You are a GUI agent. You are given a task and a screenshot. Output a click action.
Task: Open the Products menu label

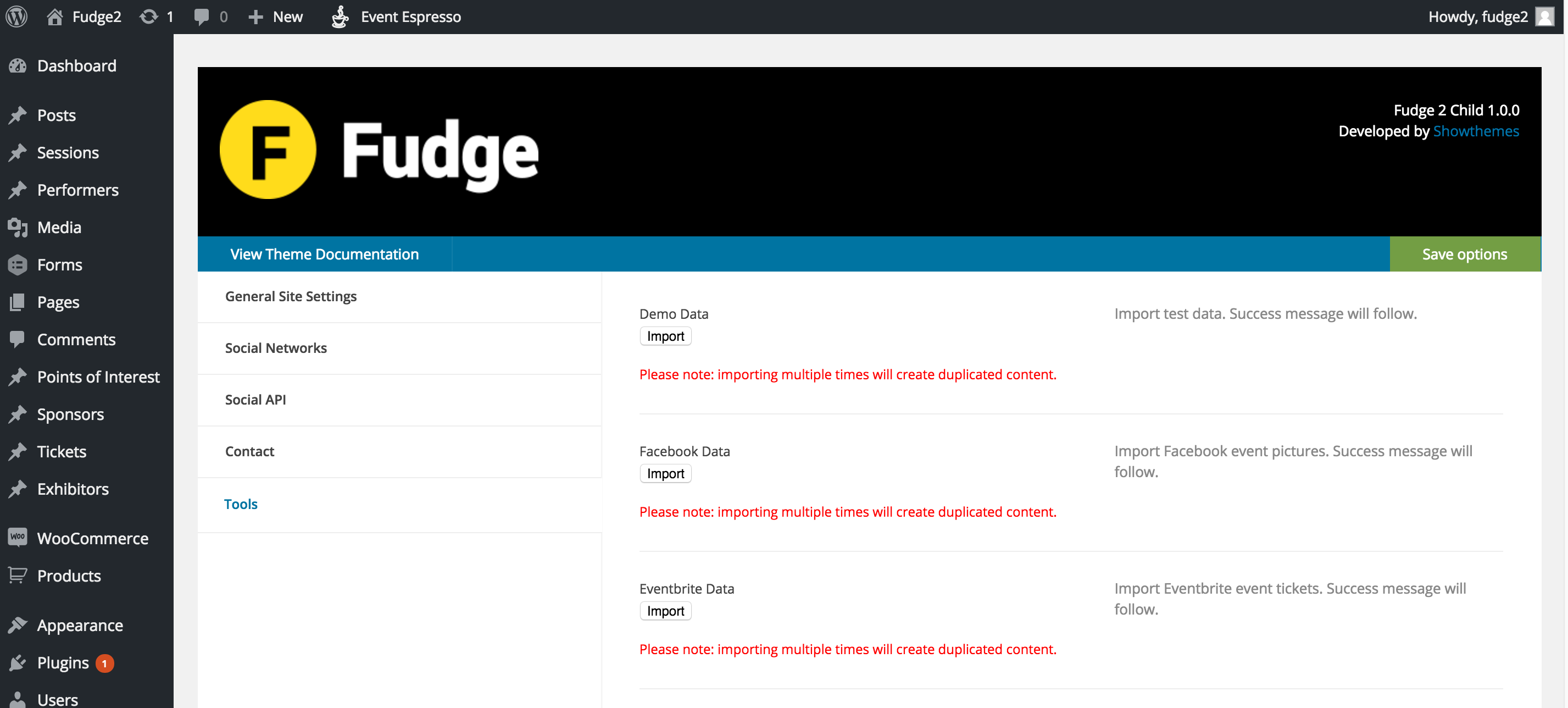(x=69, y=576)
